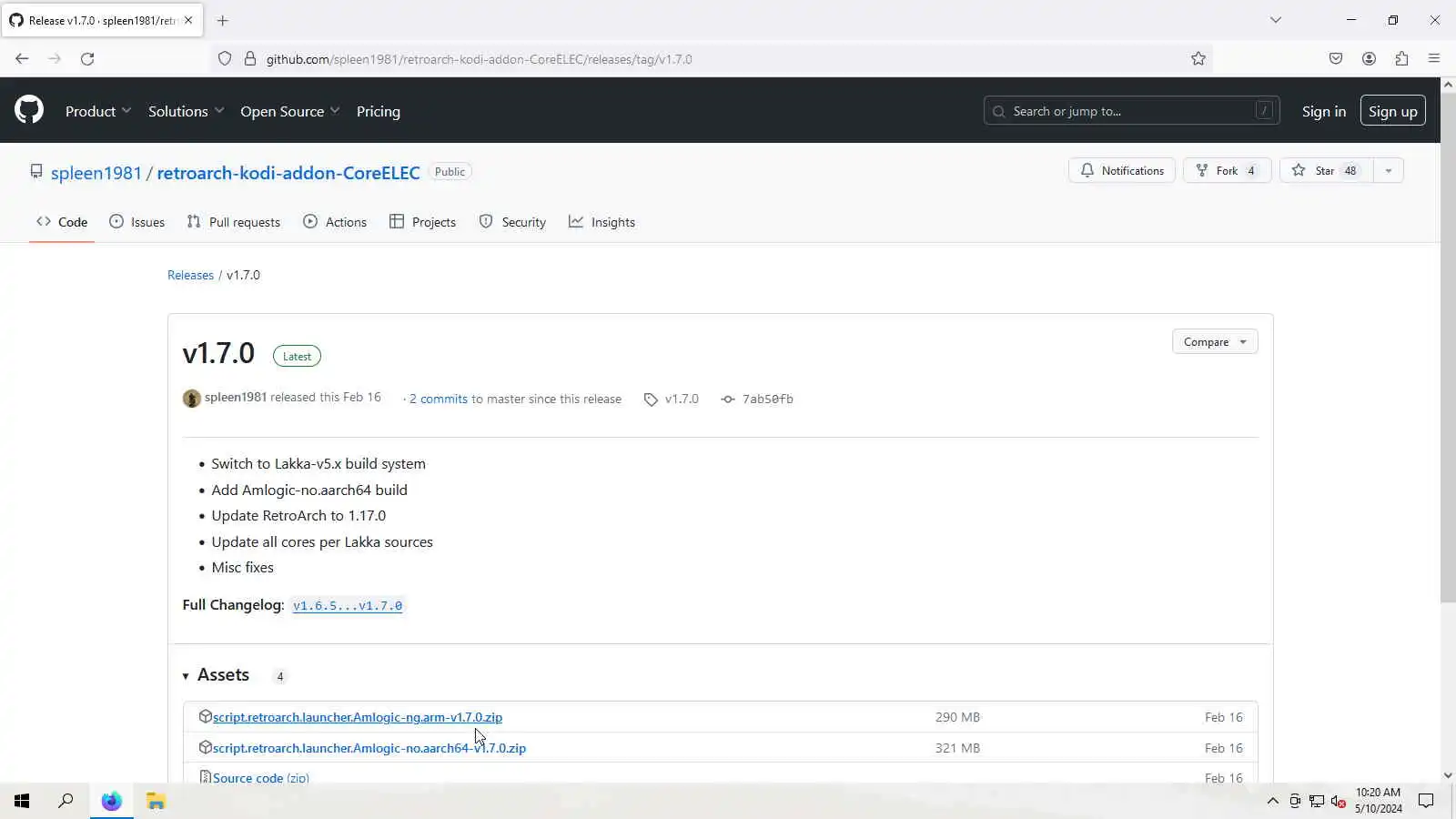1456x819 pixels.
Task: Open network status tray icon
Action: pos(1317,801)
